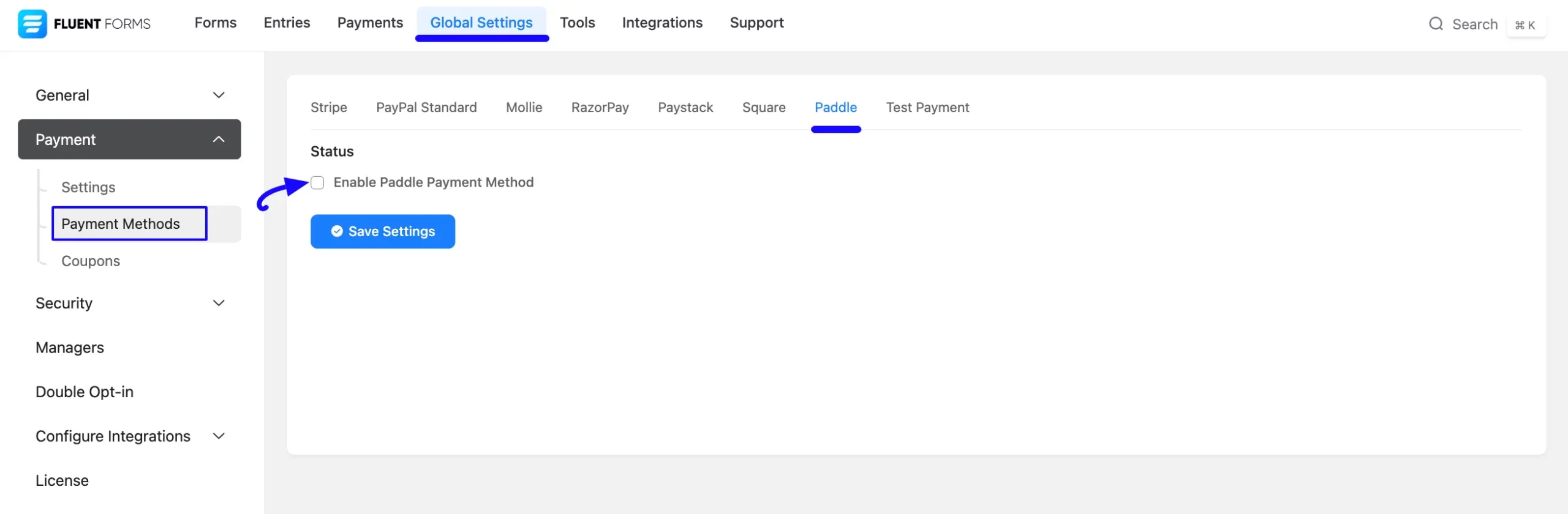Switch to the RazorPay tab
This screenshot has width=1568, height=514.
point(600,107)
